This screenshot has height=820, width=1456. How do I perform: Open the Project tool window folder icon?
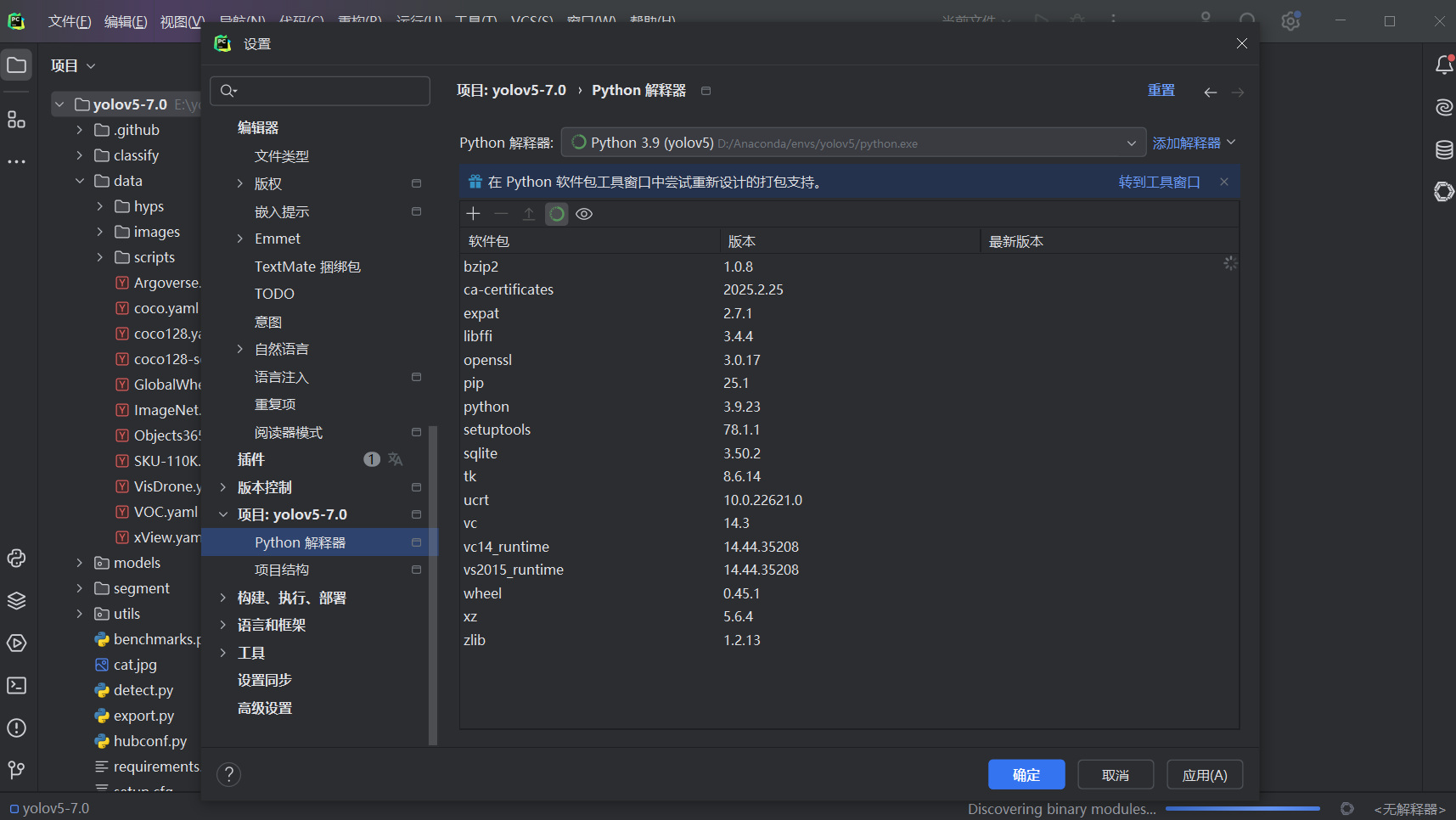(x=16, y=65)
